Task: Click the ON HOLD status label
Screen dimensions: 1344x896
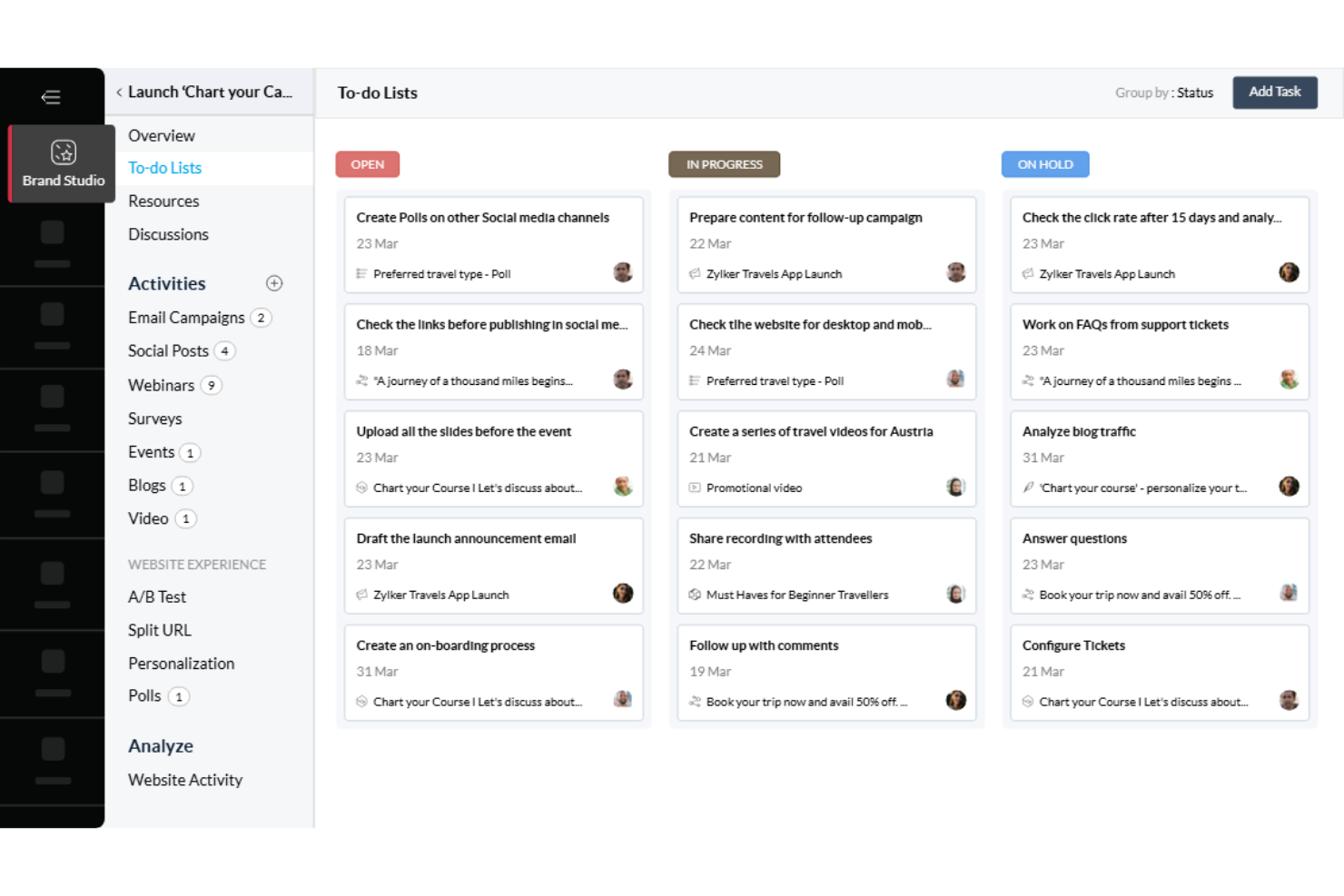Action: [1044, 163]
